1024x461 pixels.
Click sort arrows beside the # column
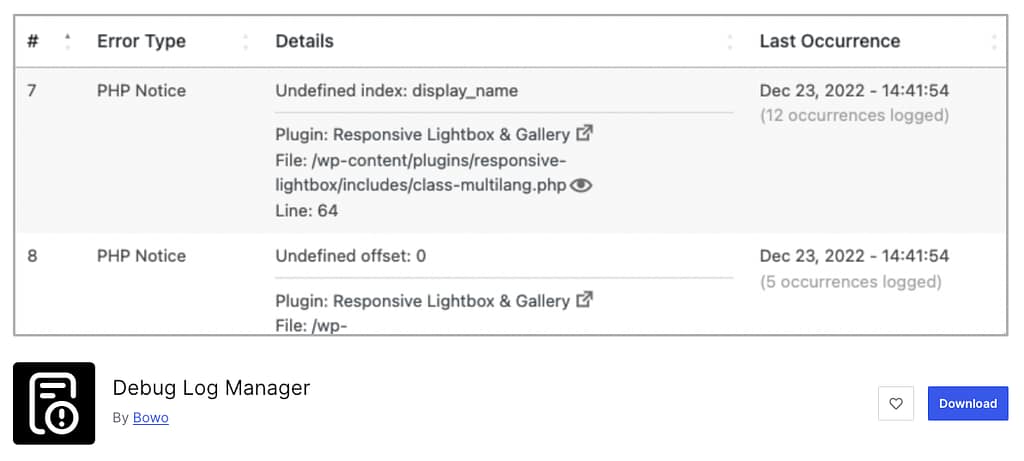(67, 41)
